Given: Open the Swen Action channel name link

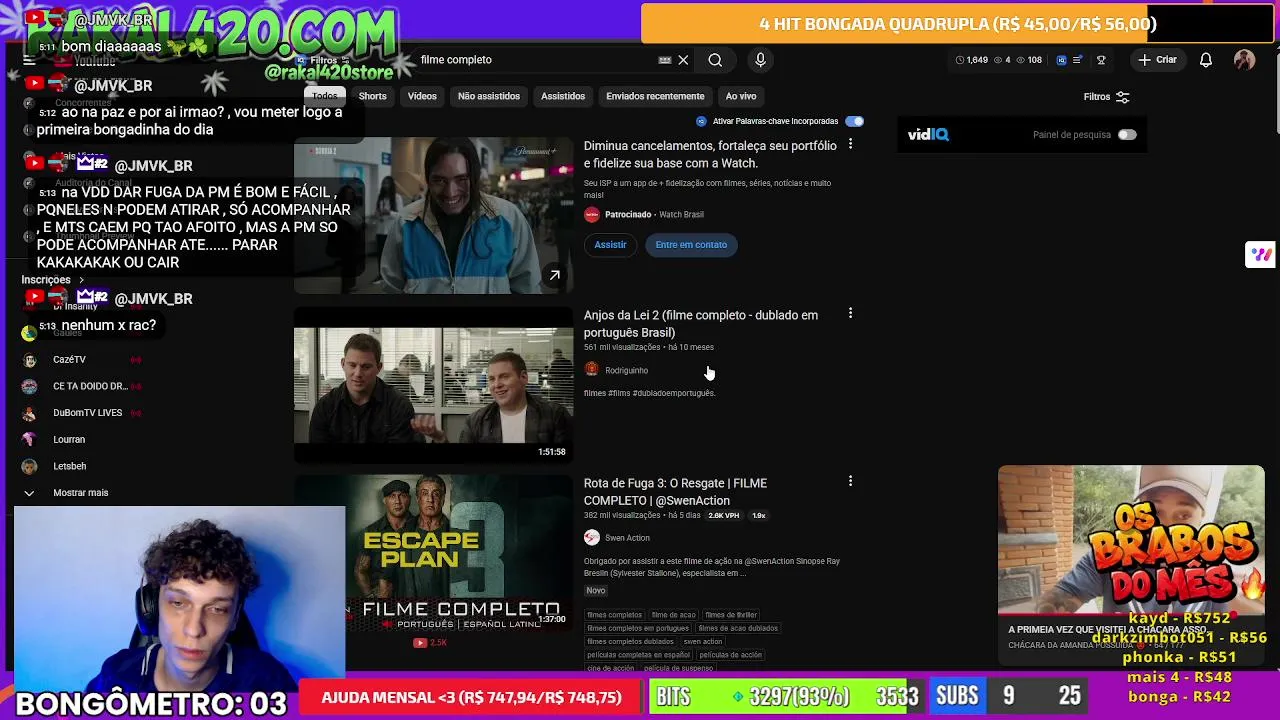Looking at the screenshot, I should [627, 538].
